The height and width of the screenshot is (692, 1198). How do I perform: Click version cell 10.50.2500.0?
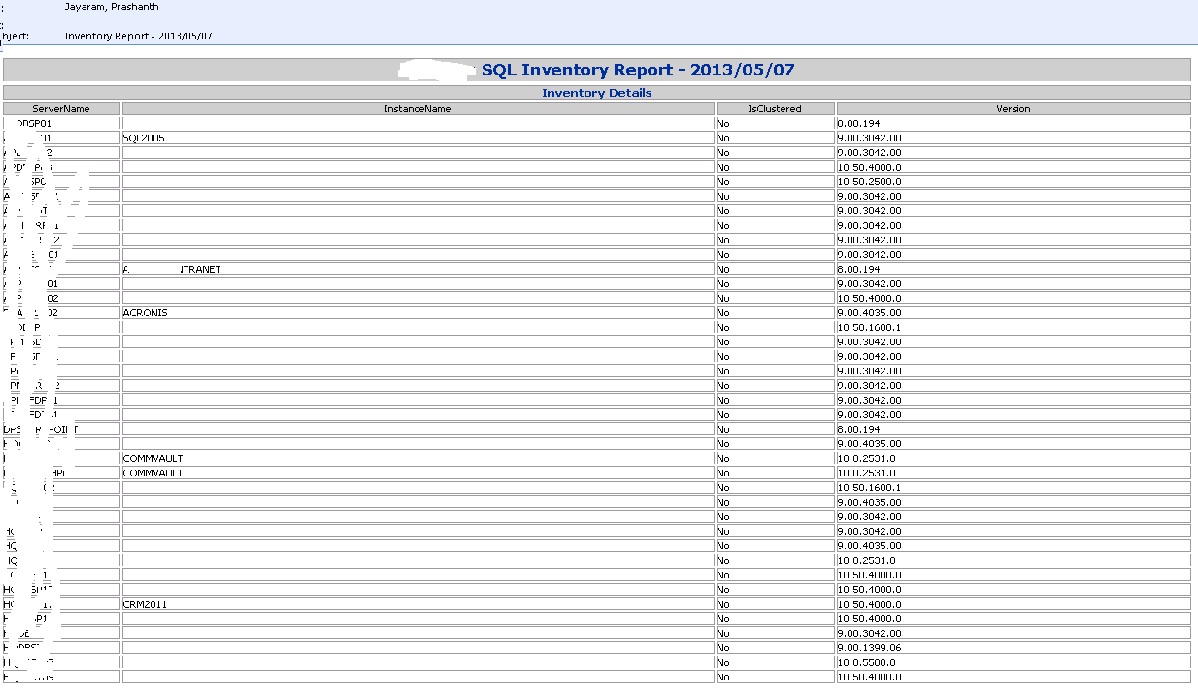(x=869, y=182)
